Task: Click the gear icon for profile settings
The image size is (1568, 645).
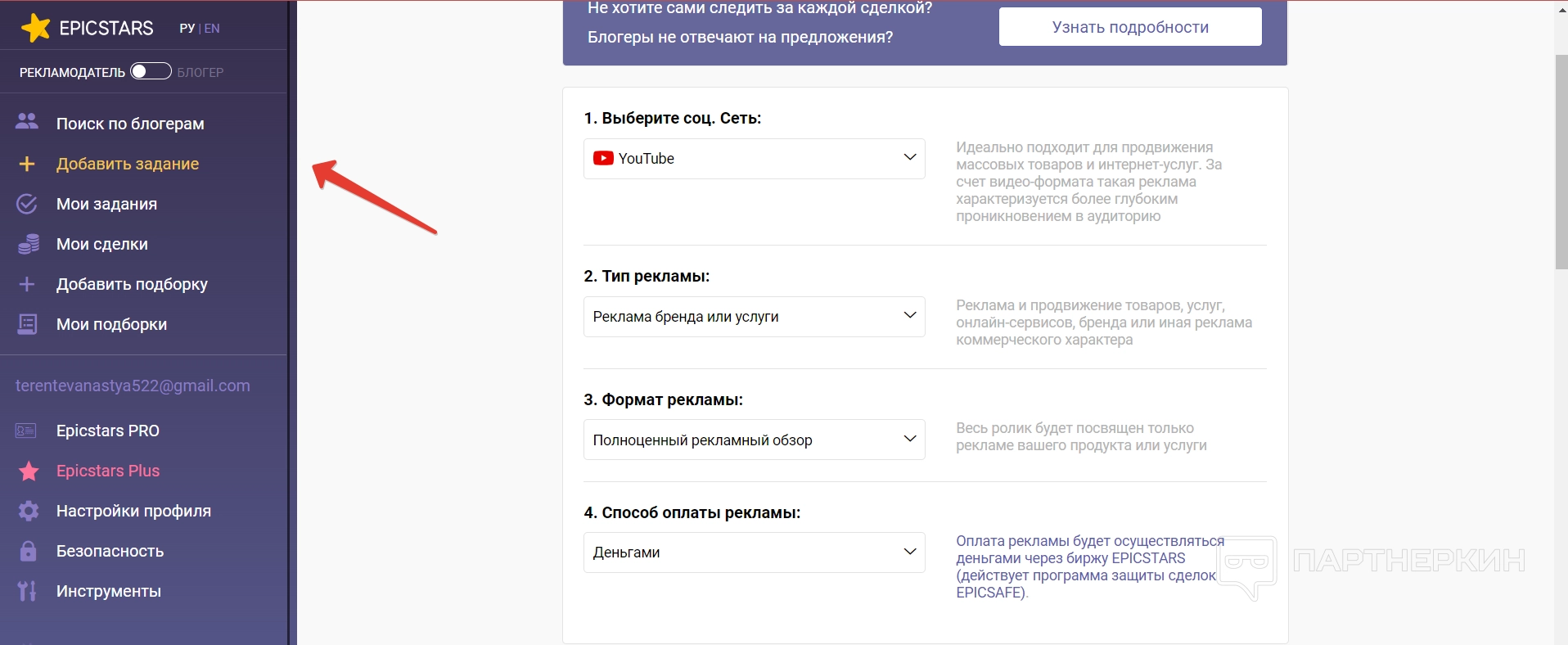Action: [x=29, y=511]
